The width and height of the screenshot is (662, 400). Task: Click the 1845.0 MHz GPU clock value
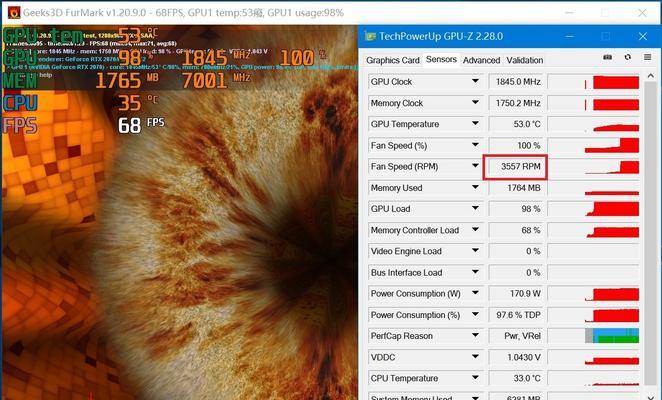(516, 82)
